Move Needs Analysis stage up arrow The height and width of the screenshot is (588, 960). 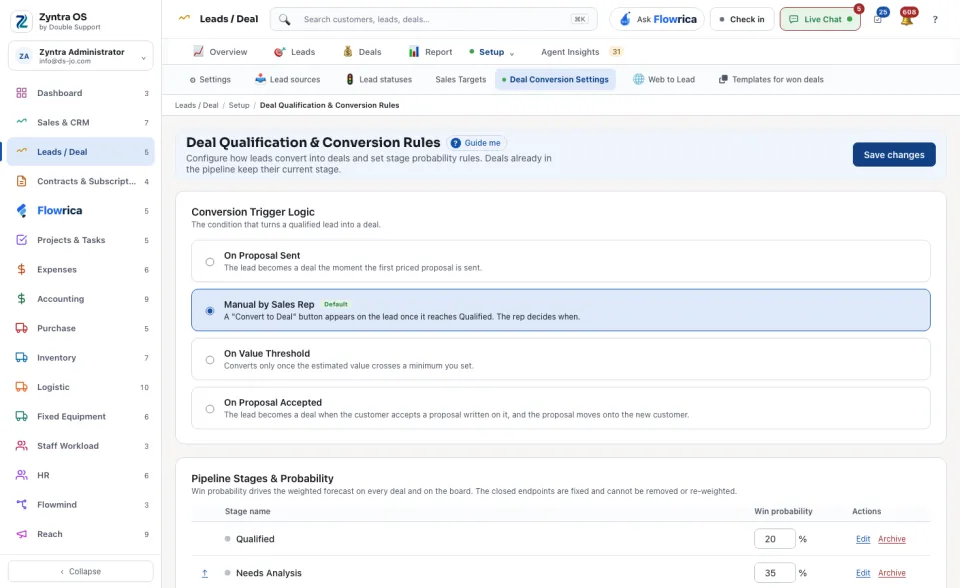(x=204, y=573)
